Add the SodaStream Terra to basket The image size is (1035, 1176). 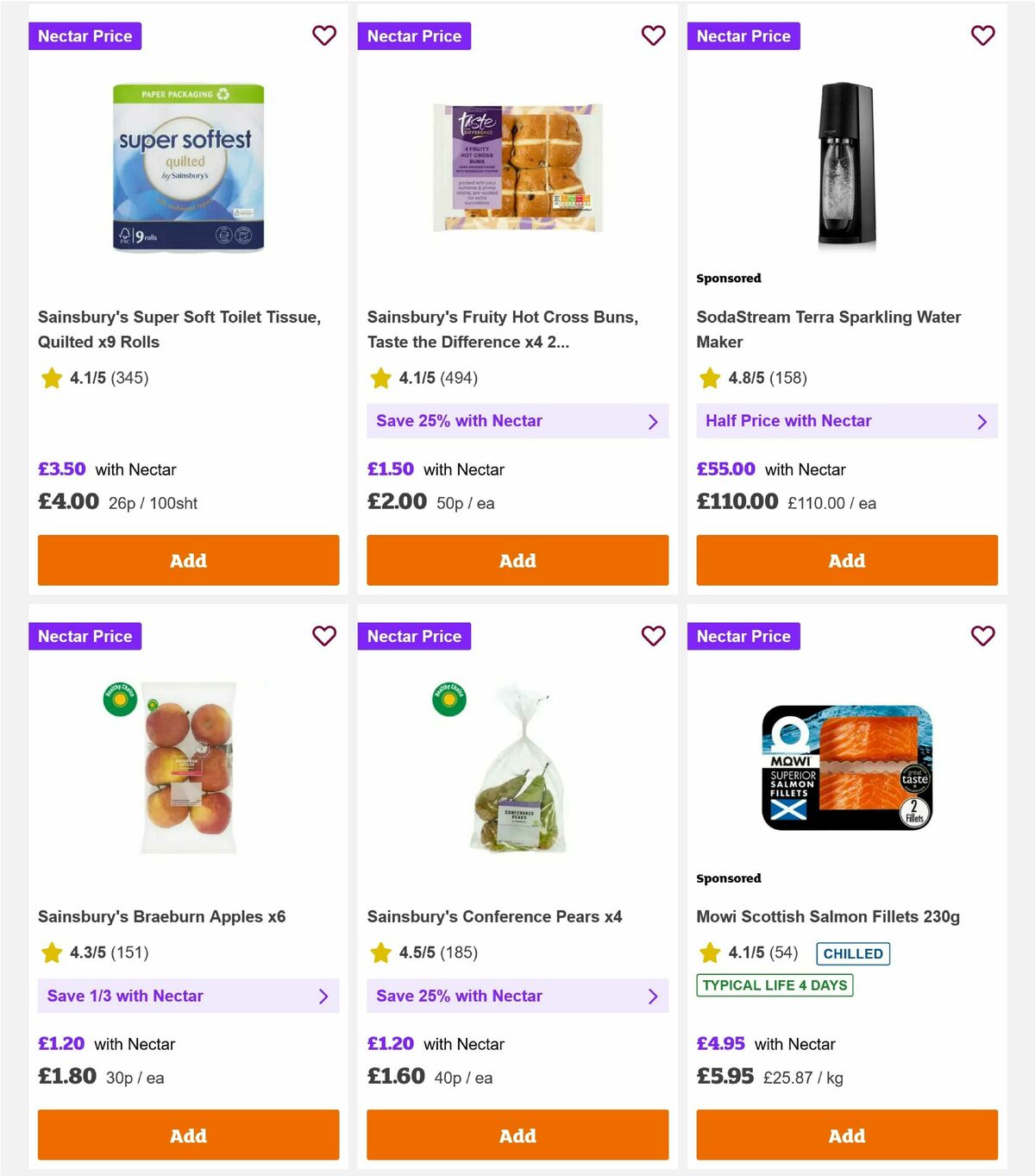[x=846, y=560]
